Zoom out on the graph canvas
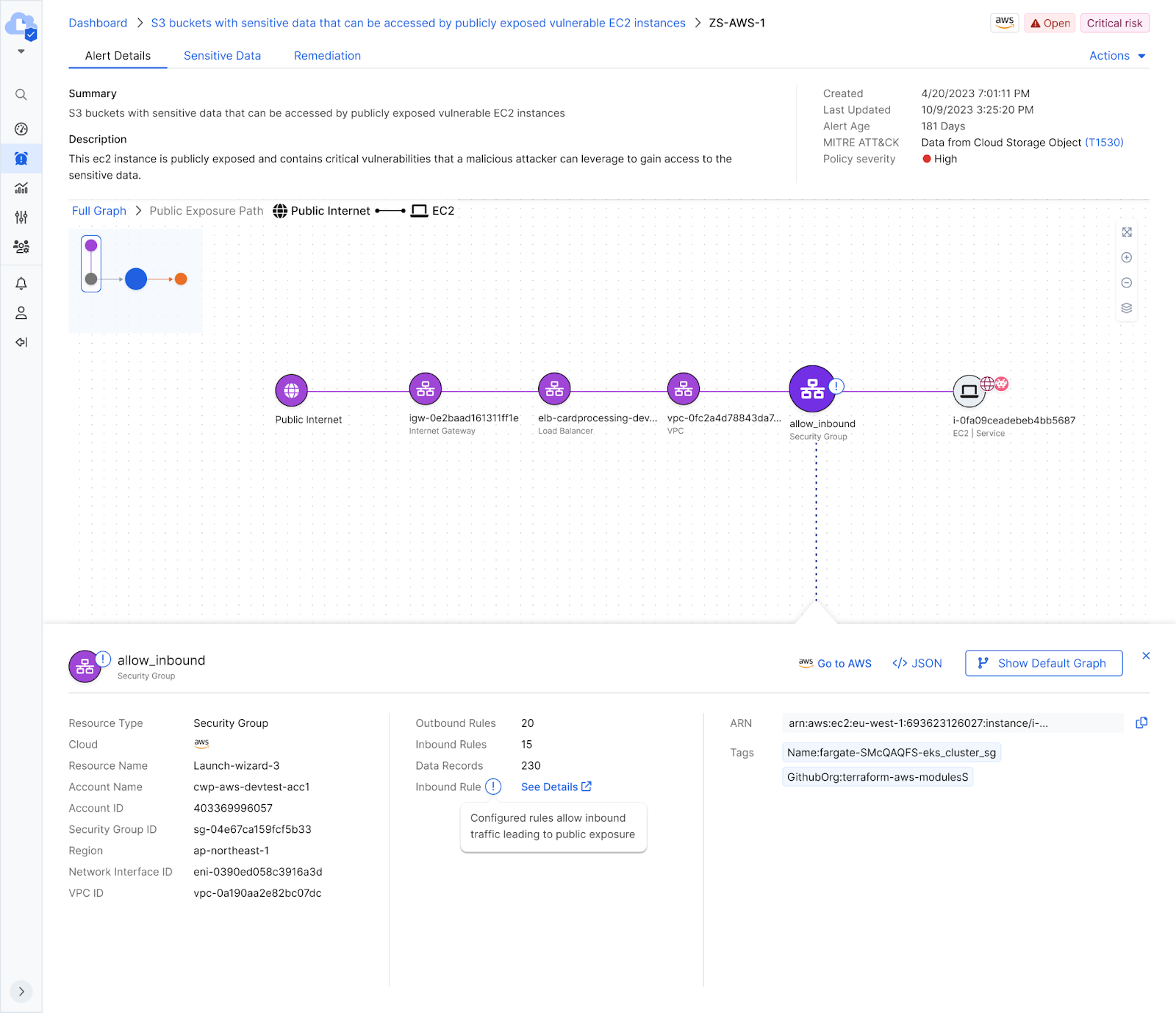Viewport: 1176px width, 1013px height. (1126, 283)
